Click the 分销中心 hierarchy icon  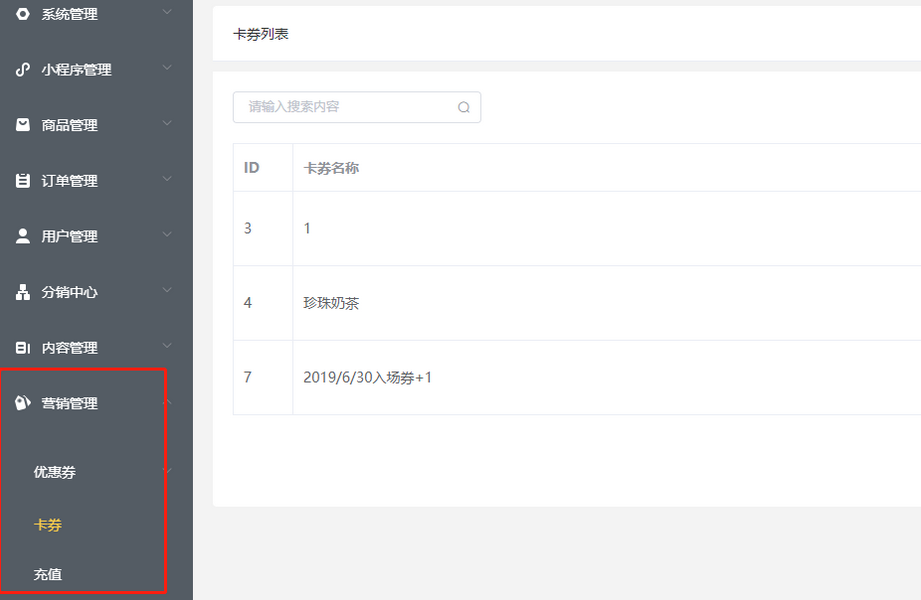coord(22,292)
